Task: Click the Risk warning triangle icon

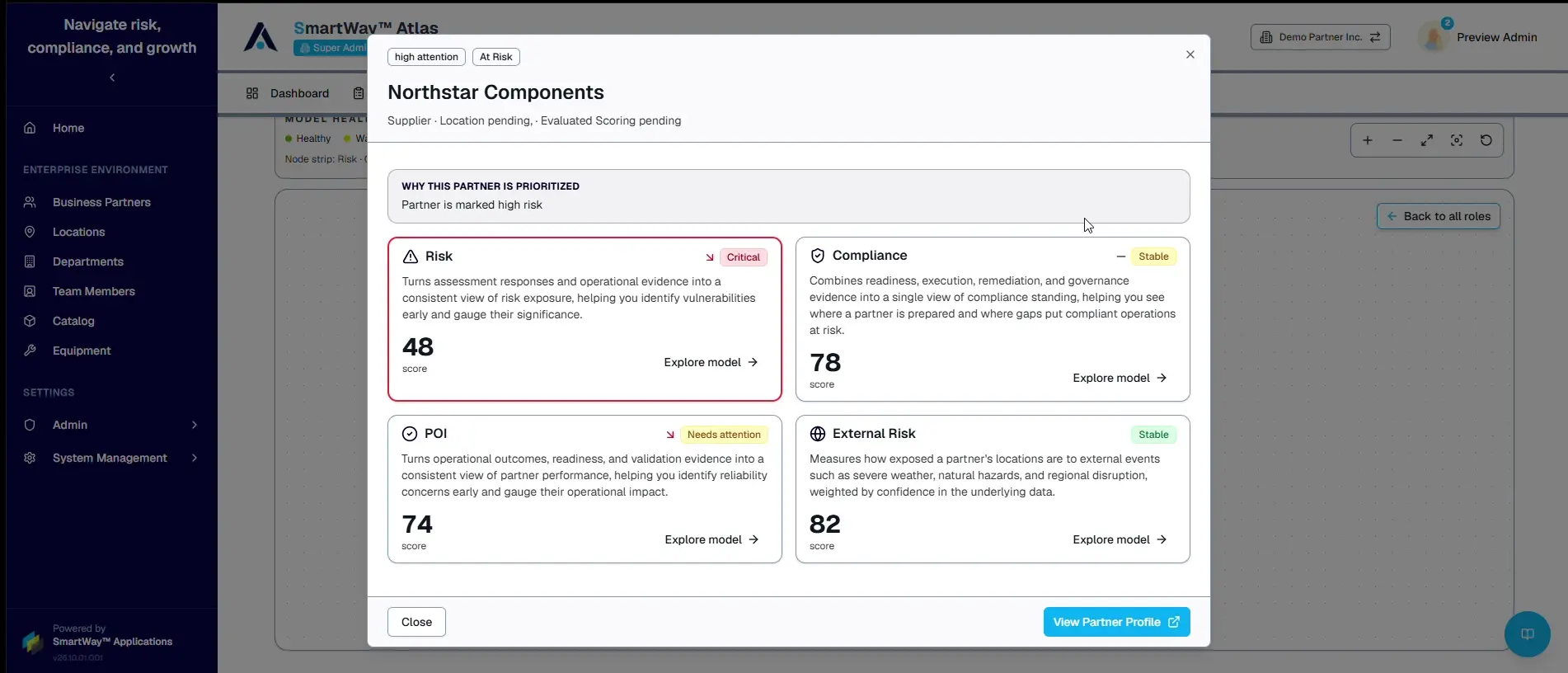Action: (410, 256)
